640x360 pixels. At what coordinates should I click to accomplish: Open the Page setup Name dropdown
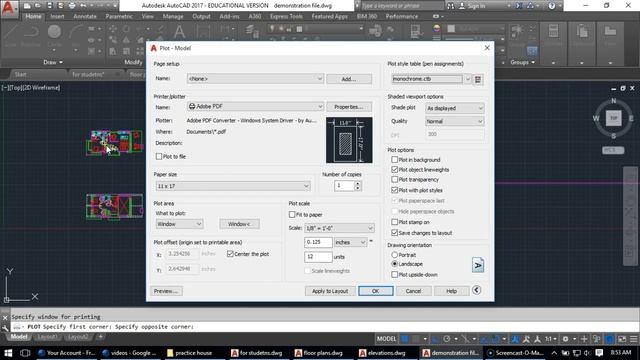coord(255,79)
